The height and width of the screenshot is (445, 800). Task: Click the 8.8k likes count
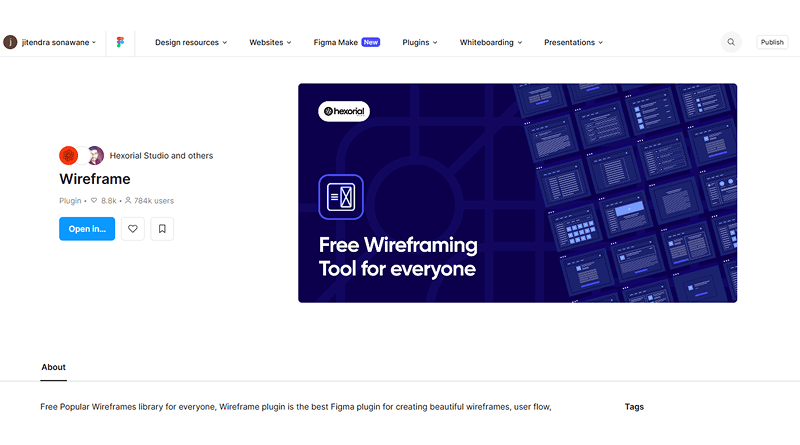pos(104,201)
